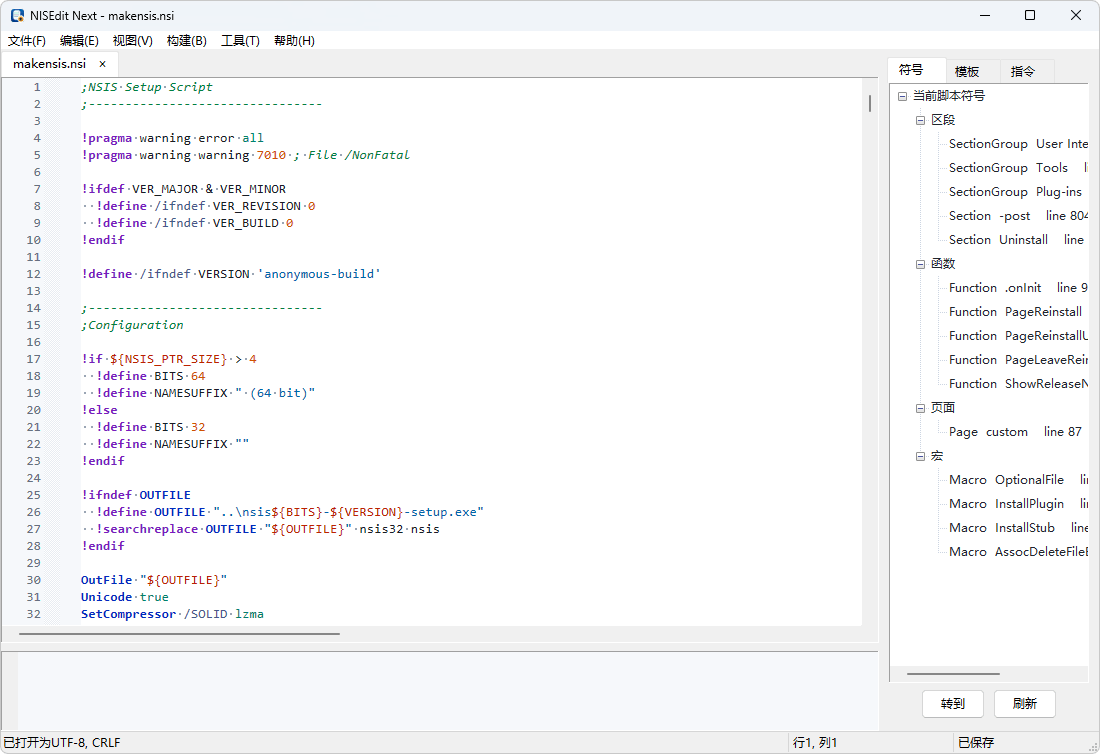The height and width of the screenshot is (754, 1100).
Task: Select Section Uninstall symbol
Action: click(1017, 240)
